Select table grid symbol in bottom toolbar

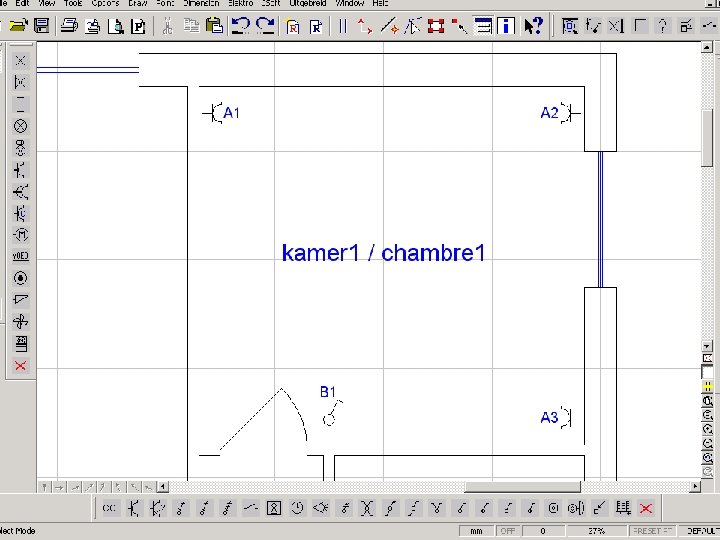point(623,508)
